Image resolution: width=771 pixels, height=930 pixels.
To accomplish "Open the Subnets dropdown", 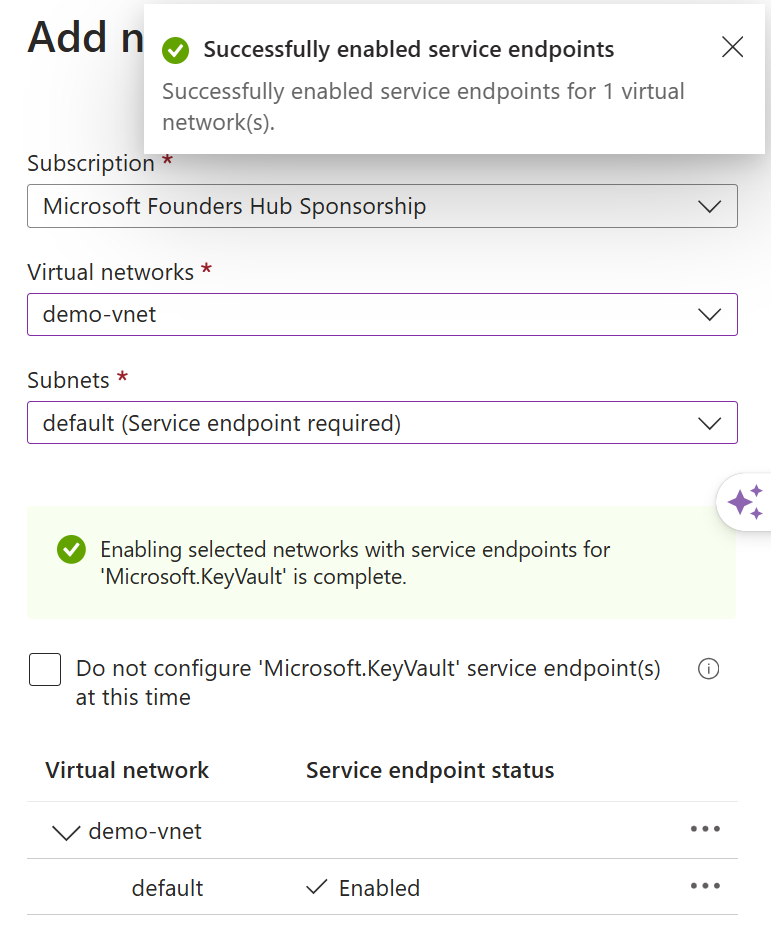I will coord(383,423).
